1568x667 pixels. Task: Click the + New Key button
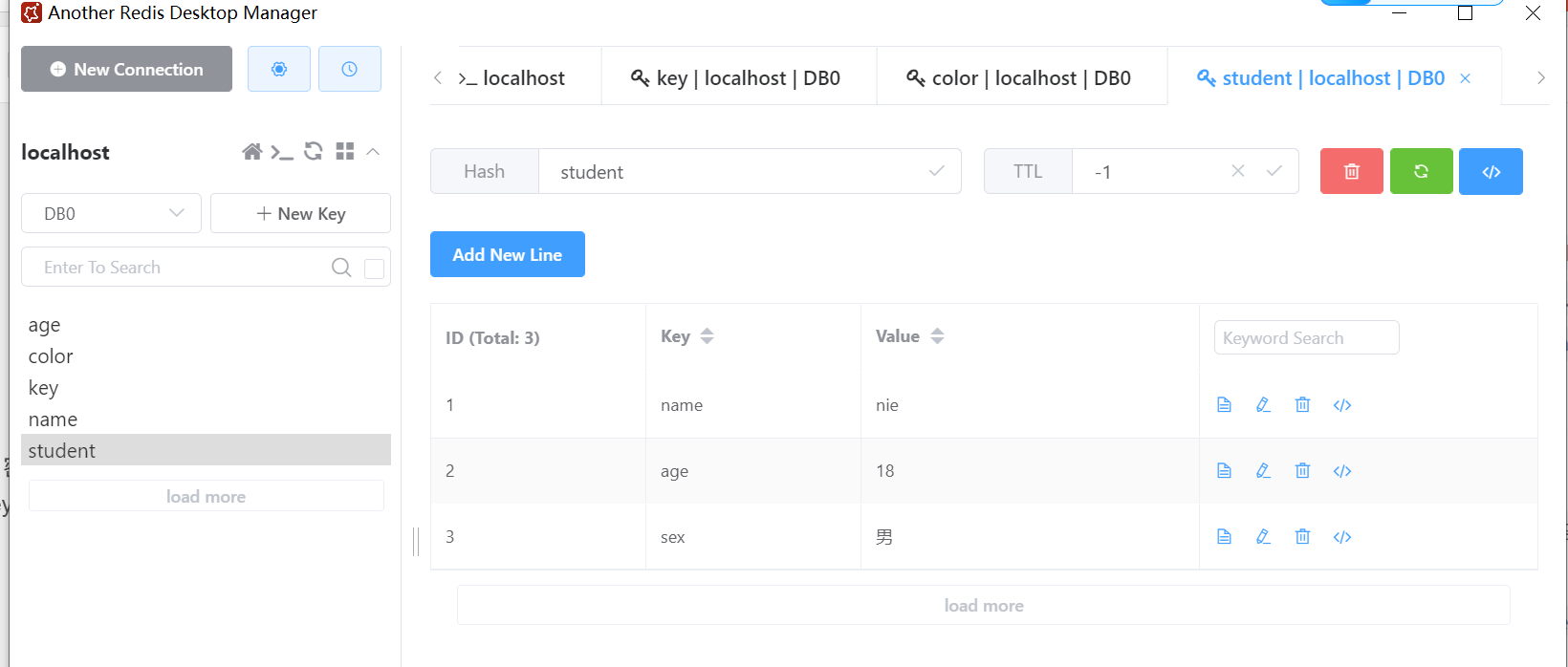point(300,213)
